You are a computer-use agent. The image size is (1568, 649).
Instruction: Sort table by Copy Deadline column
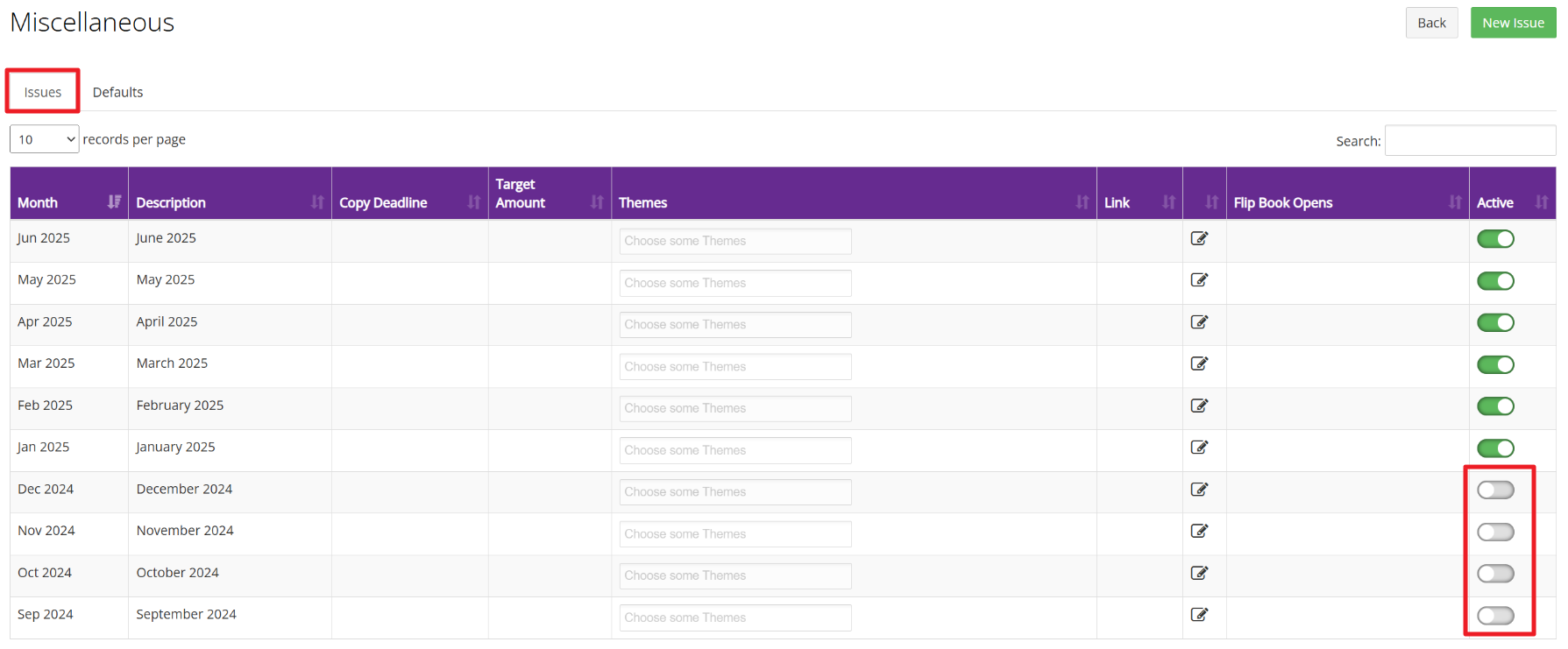click(409, 194)
